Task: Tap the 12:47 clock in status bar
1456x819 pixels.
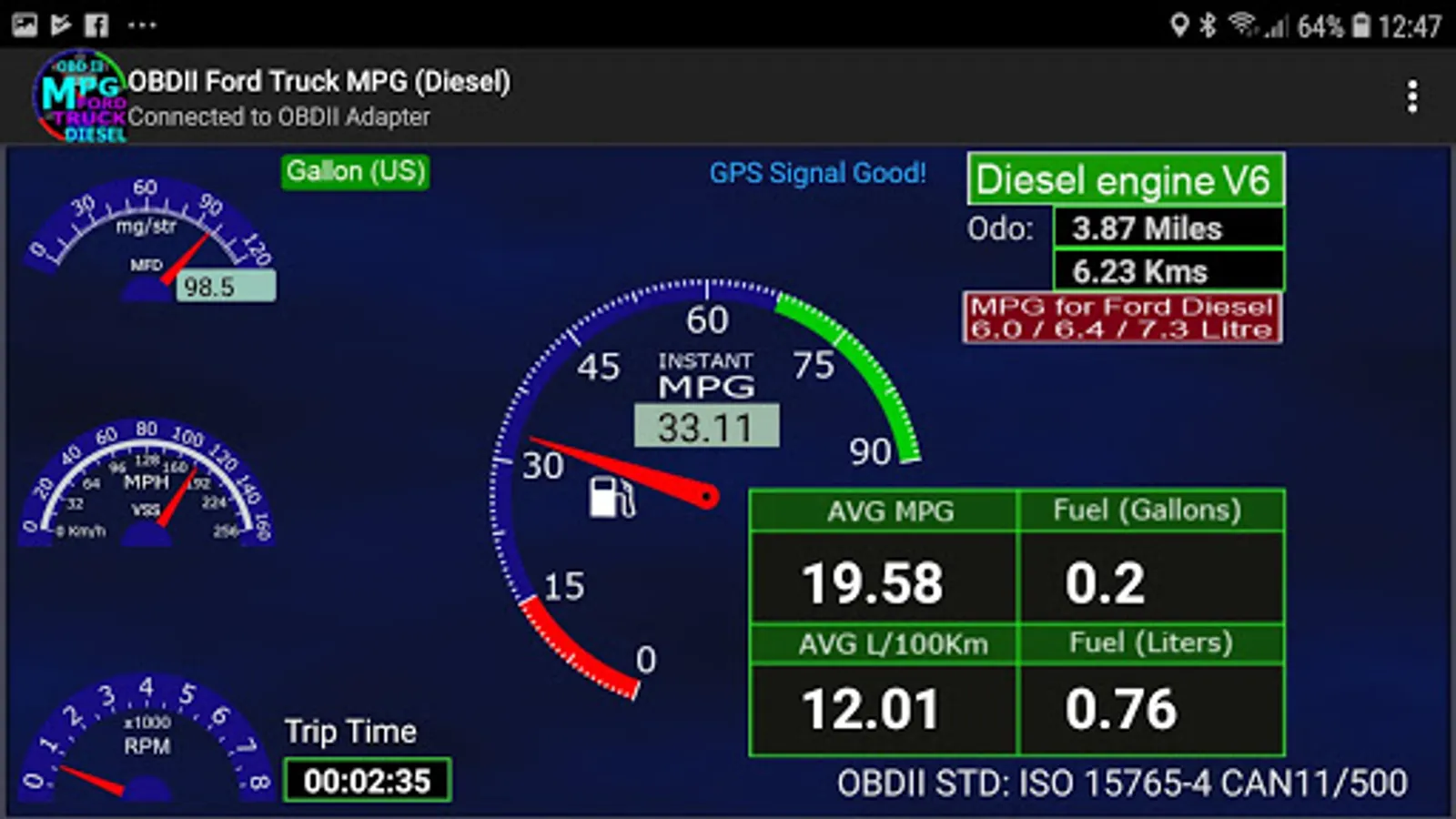Action: (1410, 26)
